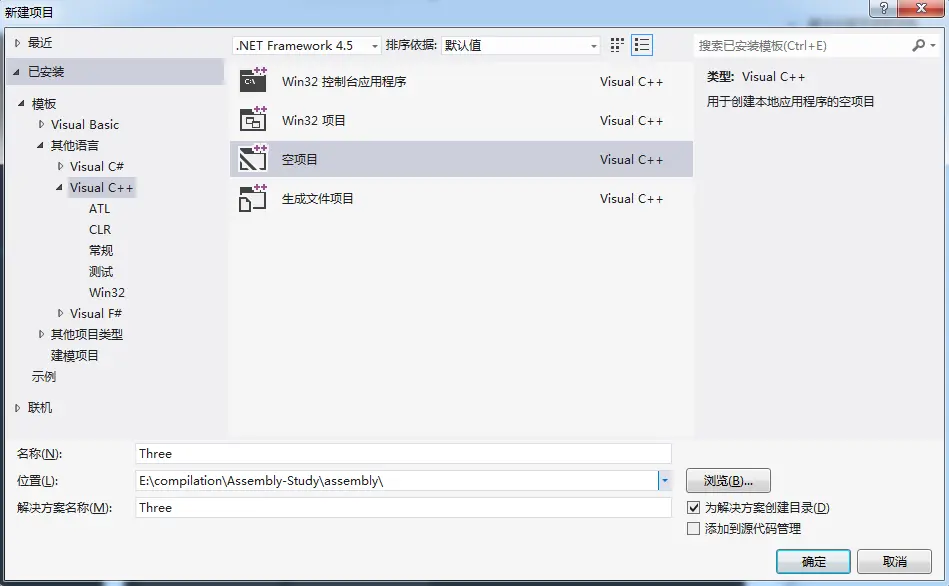Expand the 其他项目类型 node
The height and width of the screenshot is (586, 949).
[41, 334]
